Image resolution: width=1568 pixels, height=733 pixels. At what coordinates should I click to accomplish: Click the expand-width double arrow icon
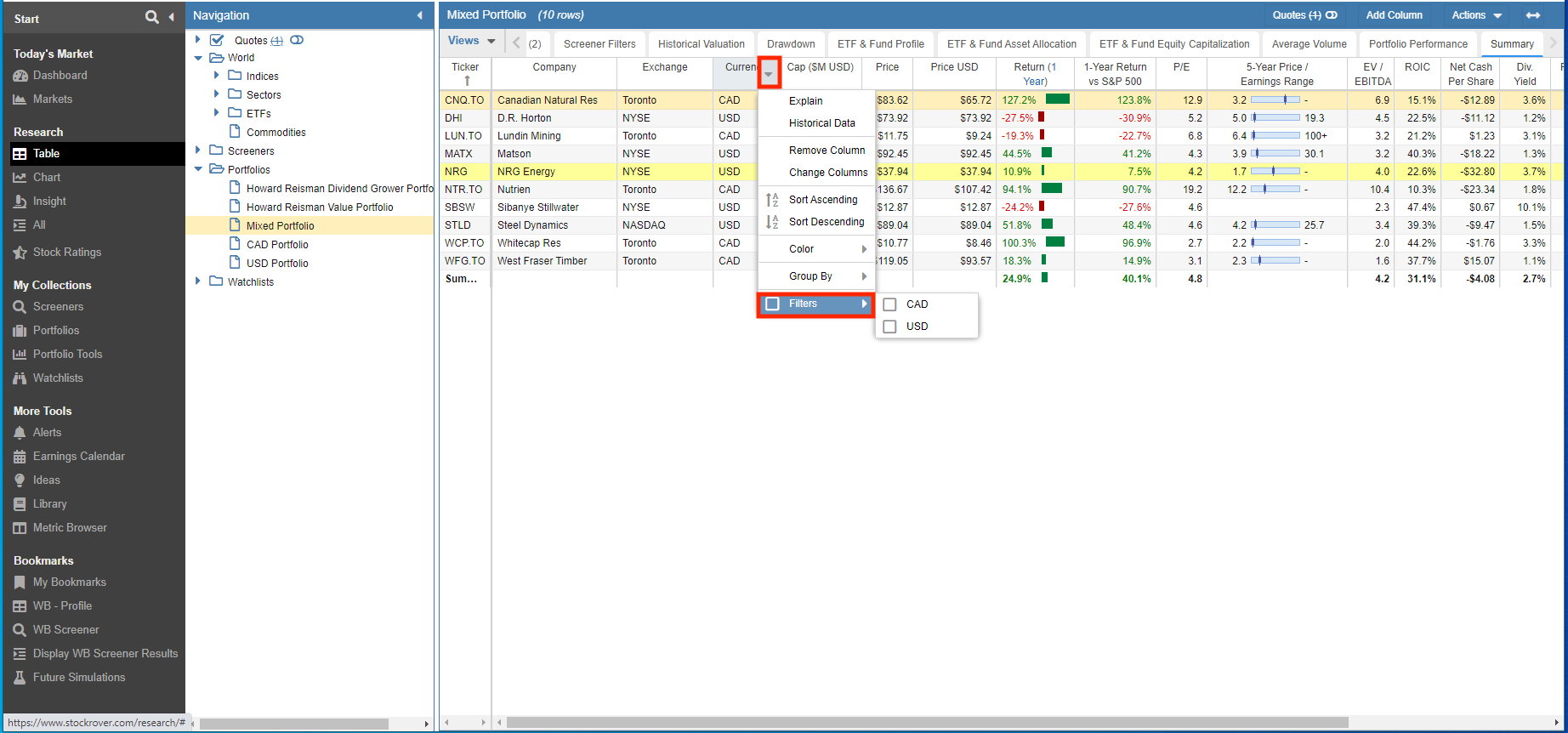pos(1532,15)
